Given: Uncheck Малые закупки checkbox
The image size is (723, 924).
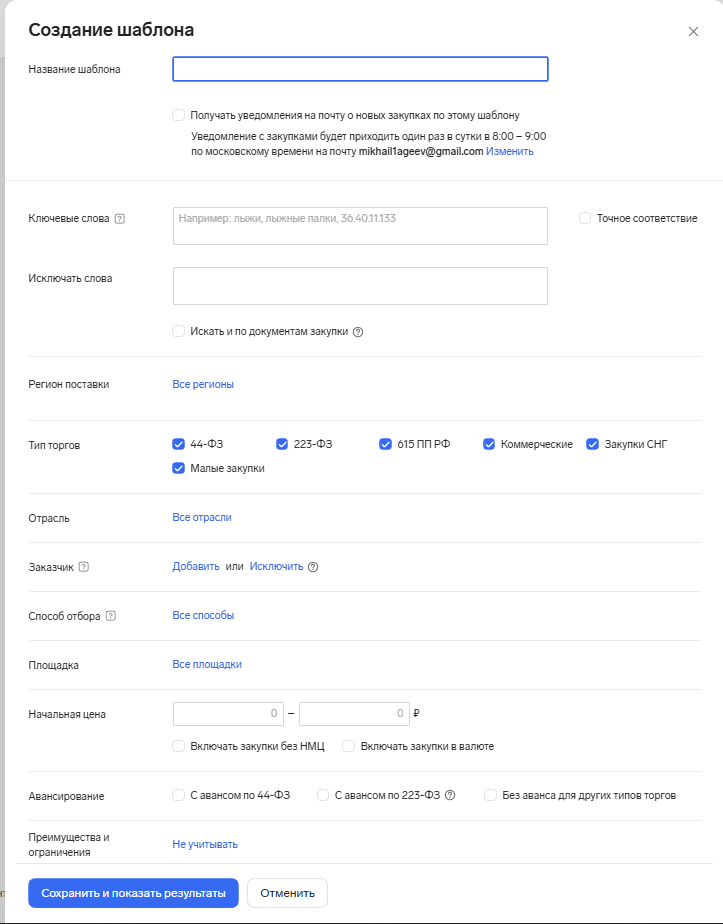Looking at the screenshot, I should 178,468.
